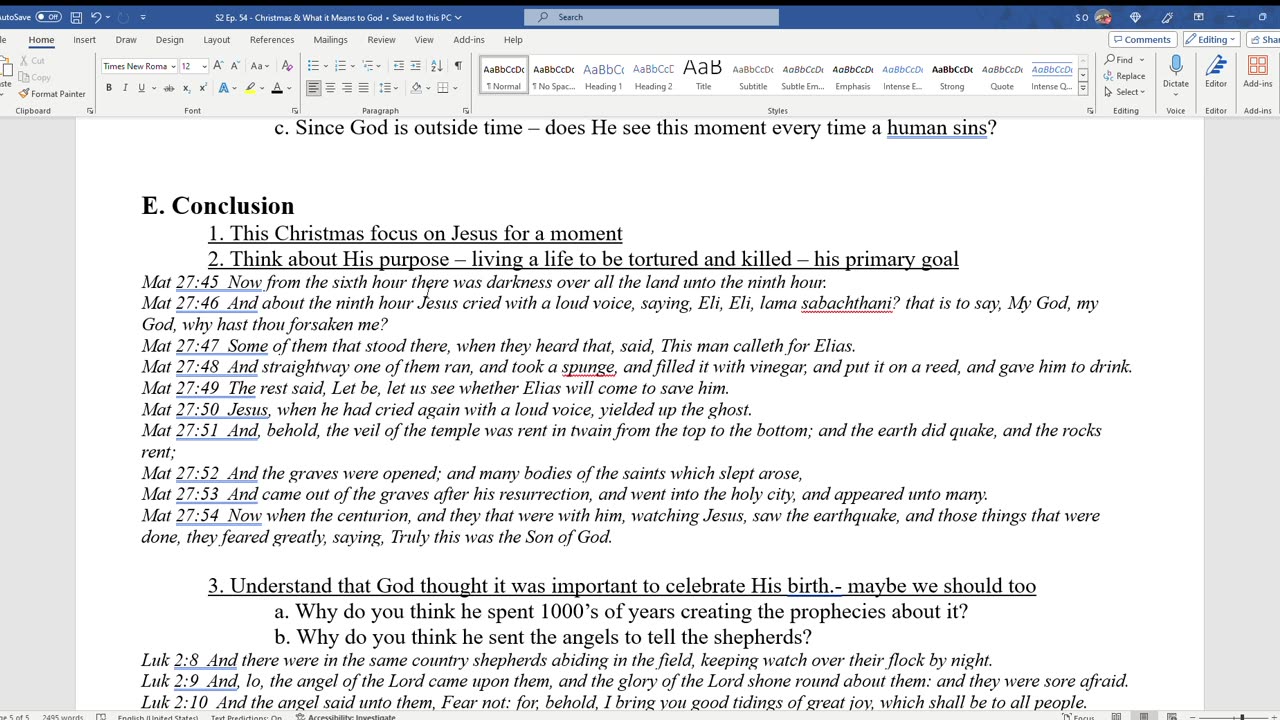This screenshot has height=720, width=1280.
Task: Justify the paragraph text
Action: pos(364,88)
